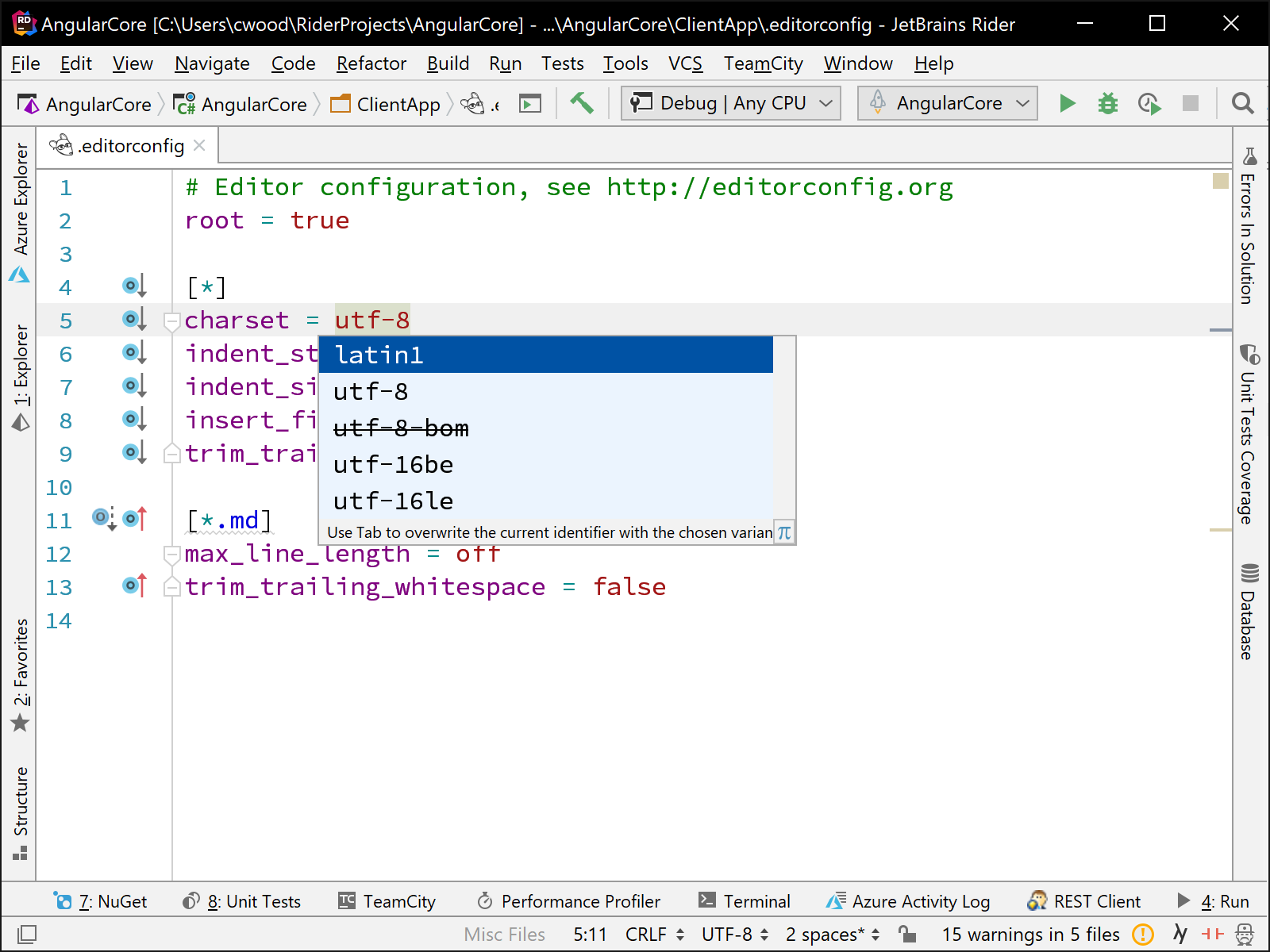
Task: Select the .editorconfig editor tab
Action: pos(129,146)
